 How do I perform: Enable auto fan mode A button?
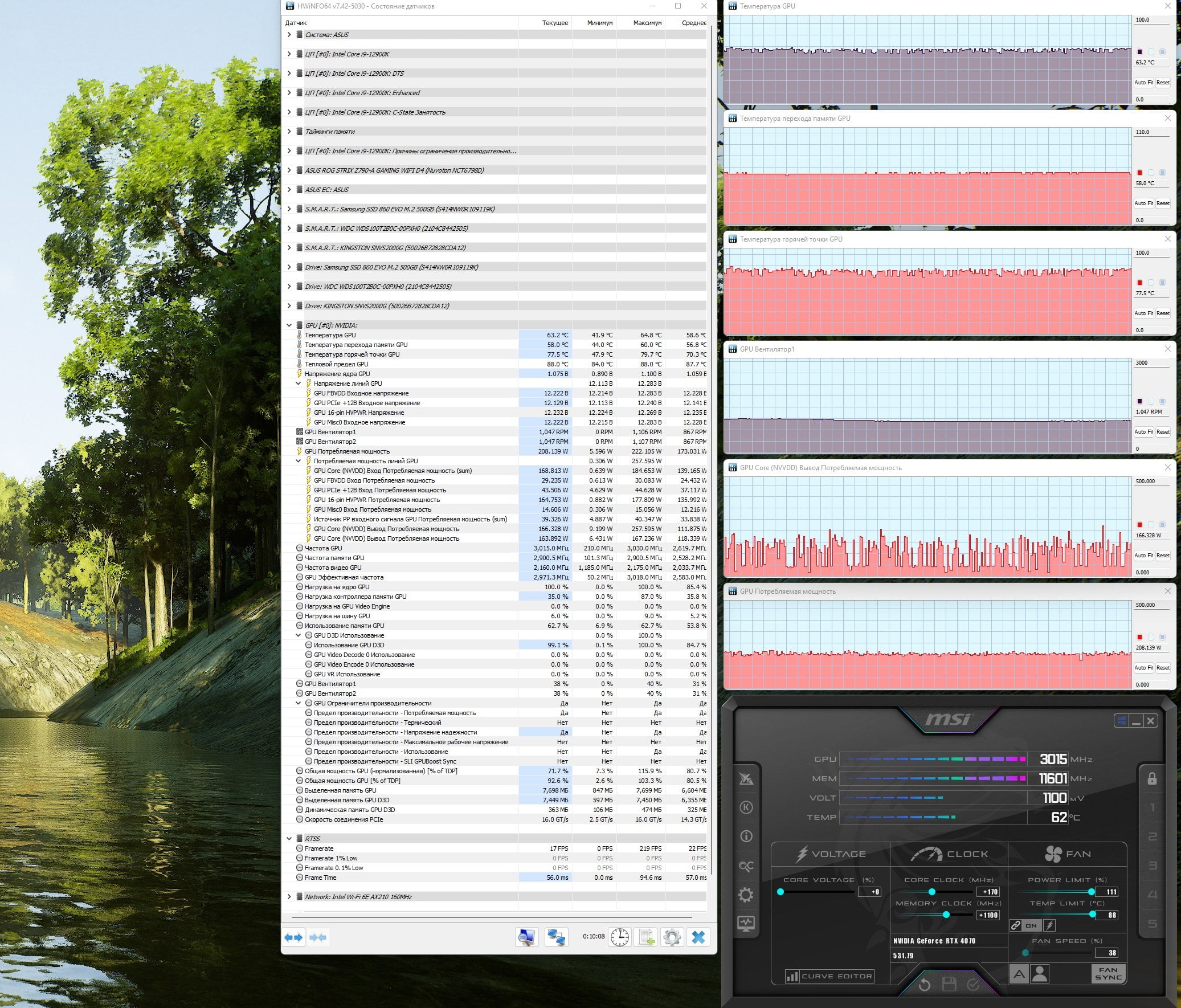(1019, 974)
